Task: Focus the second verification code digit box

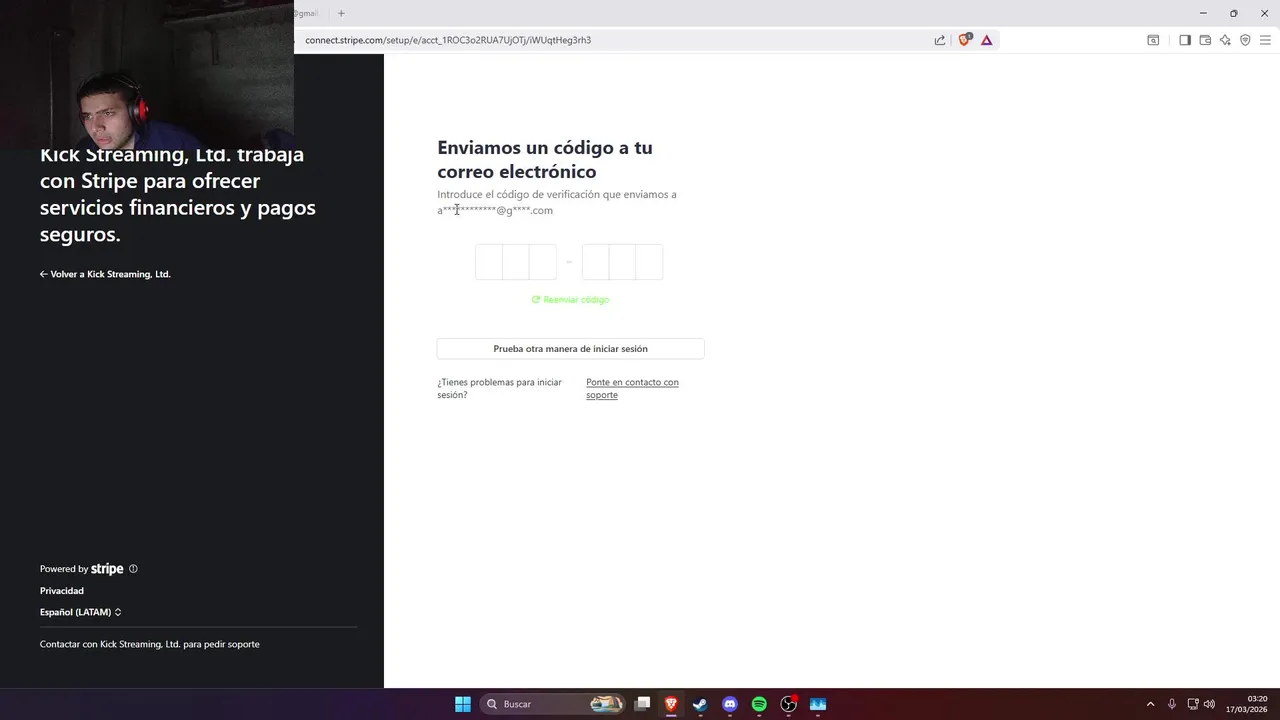Action: pyautogui.click(x=515, y=262)
